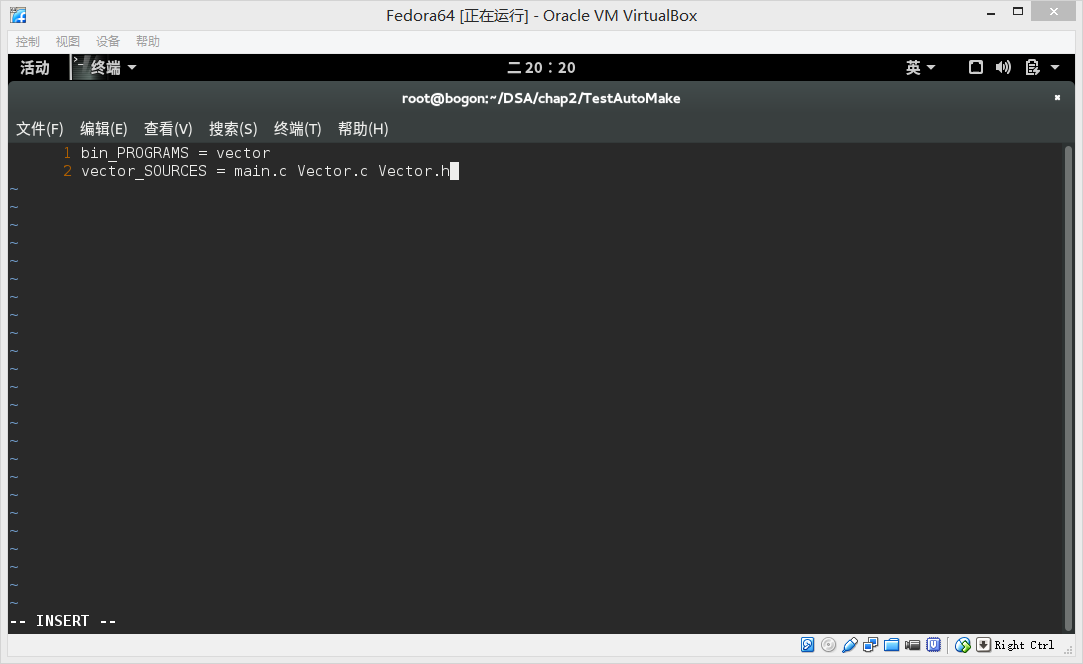
Task: Click the network adapters status icon
Action: point(871,644)
